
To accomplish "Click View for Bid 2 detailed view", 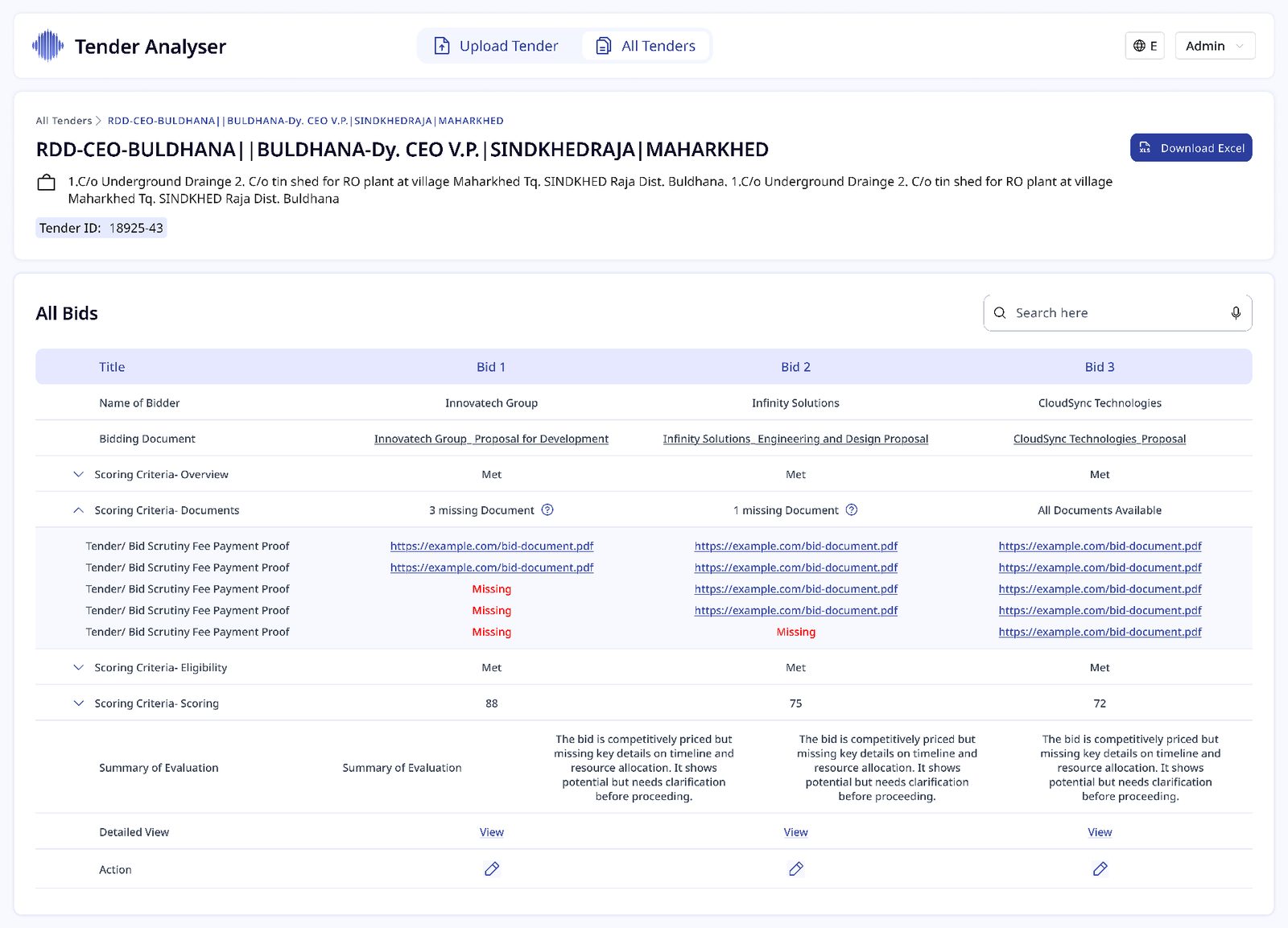I will click(796, 832).
